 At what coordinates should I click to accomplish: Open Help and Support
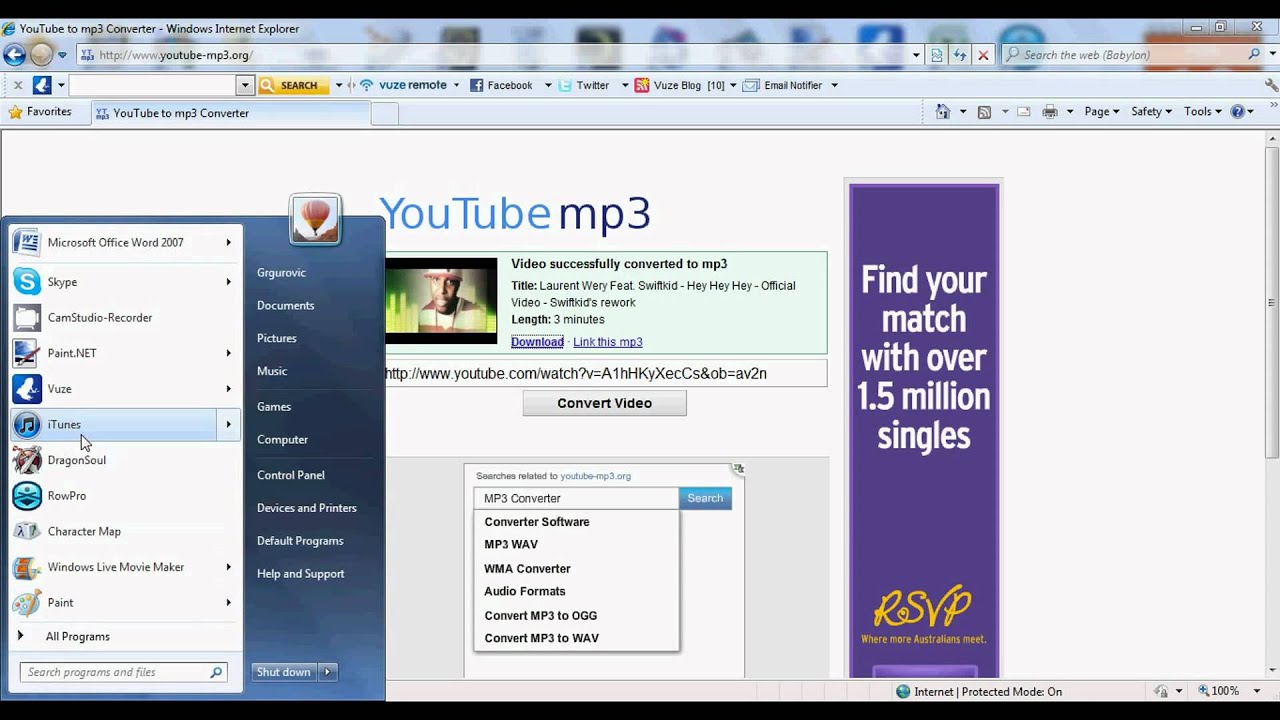(301, 574)
